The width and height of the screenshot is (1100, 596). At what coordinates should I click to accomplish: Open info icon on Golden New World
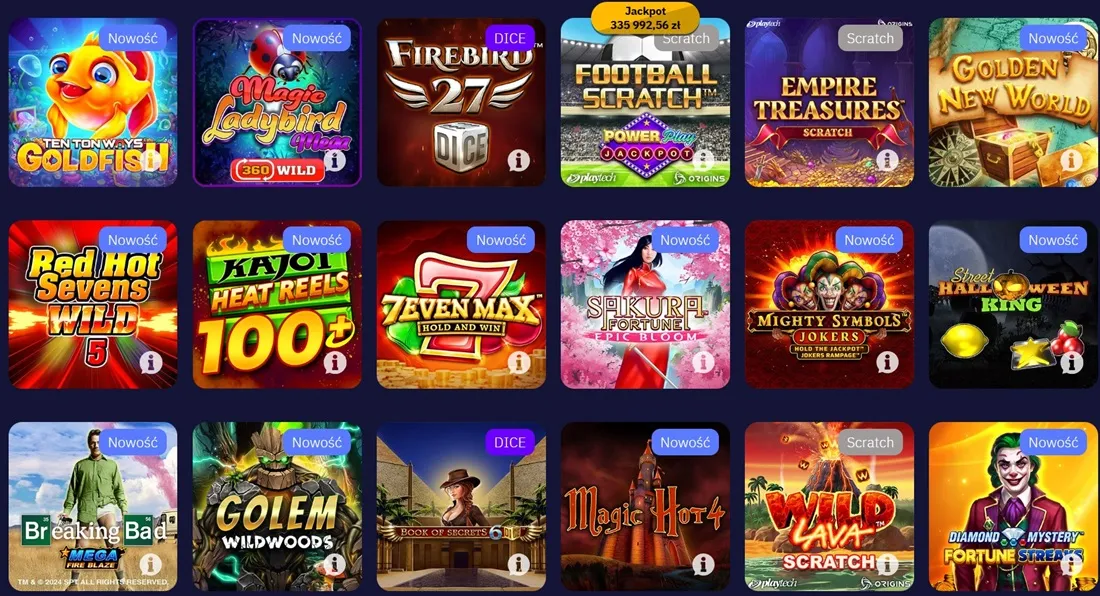coord(1071,161)
